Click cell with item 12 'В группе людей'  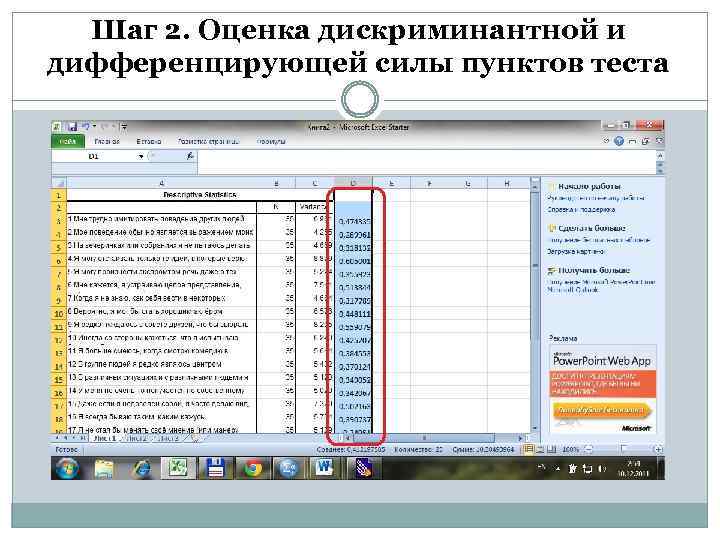tap(162, 364)
